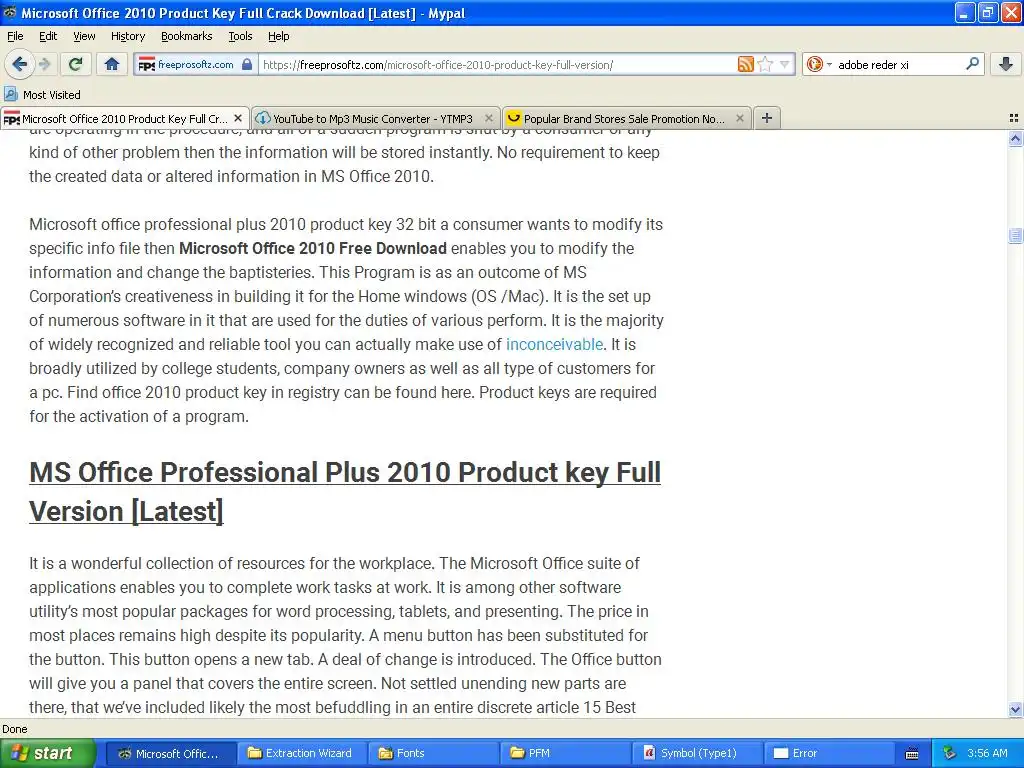The height and width of the screenshot is (768, 1024).
Task: Open the Help menu
Action: pyautogui.click(x=278, y=37)
